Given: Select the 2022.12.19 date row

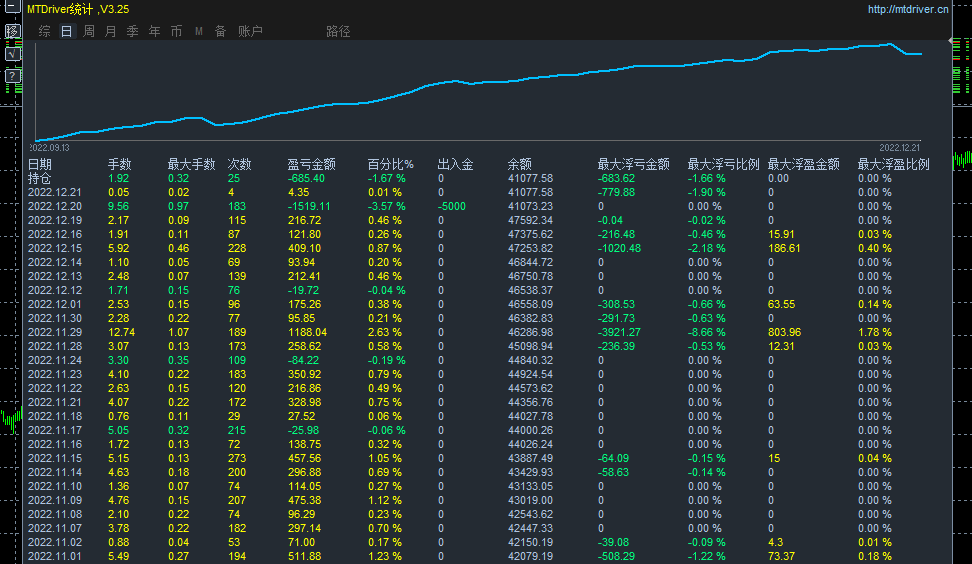Looking at the screenshot, I should tap(55, 221).
